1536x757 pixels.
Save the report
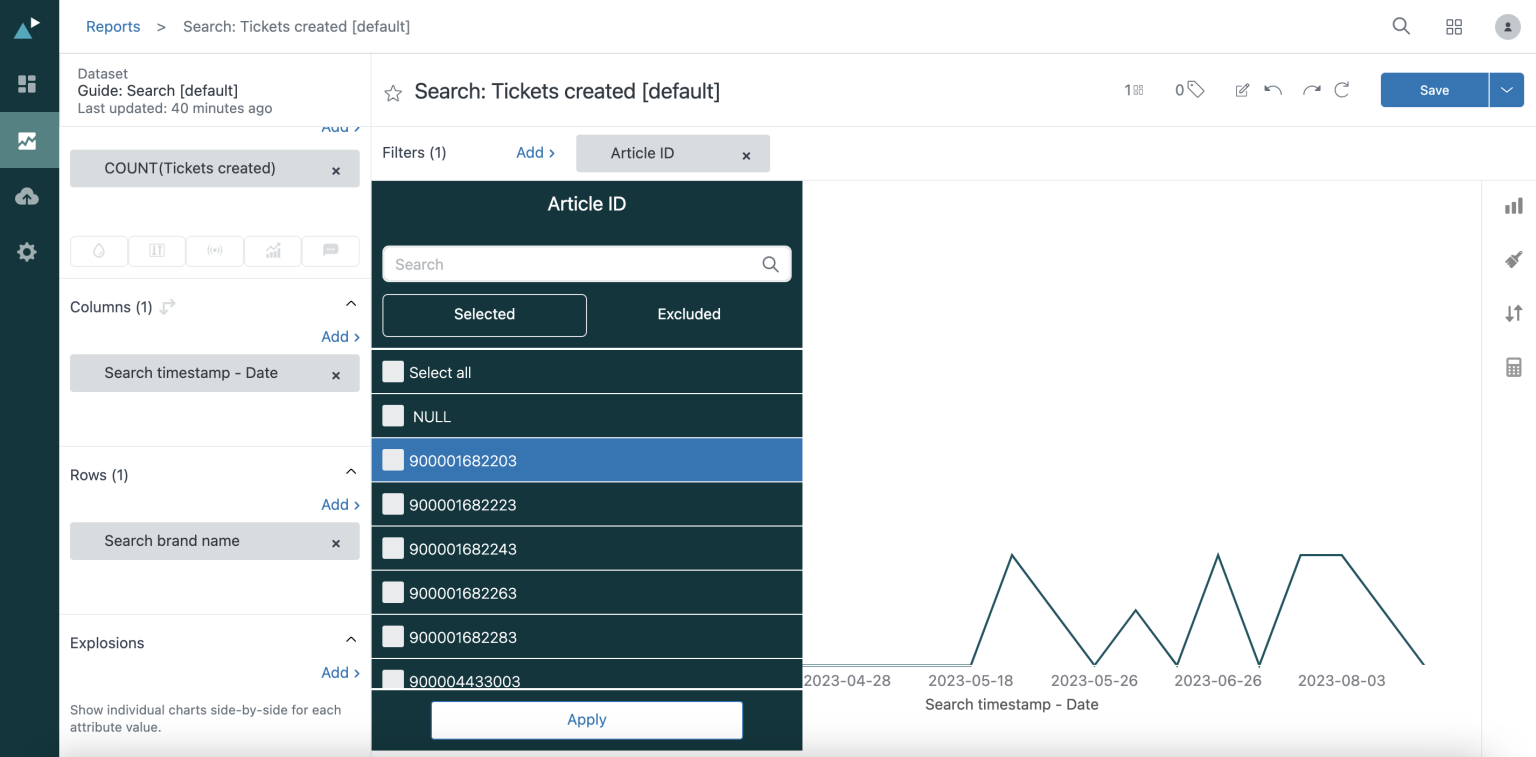coord(1434,90)
